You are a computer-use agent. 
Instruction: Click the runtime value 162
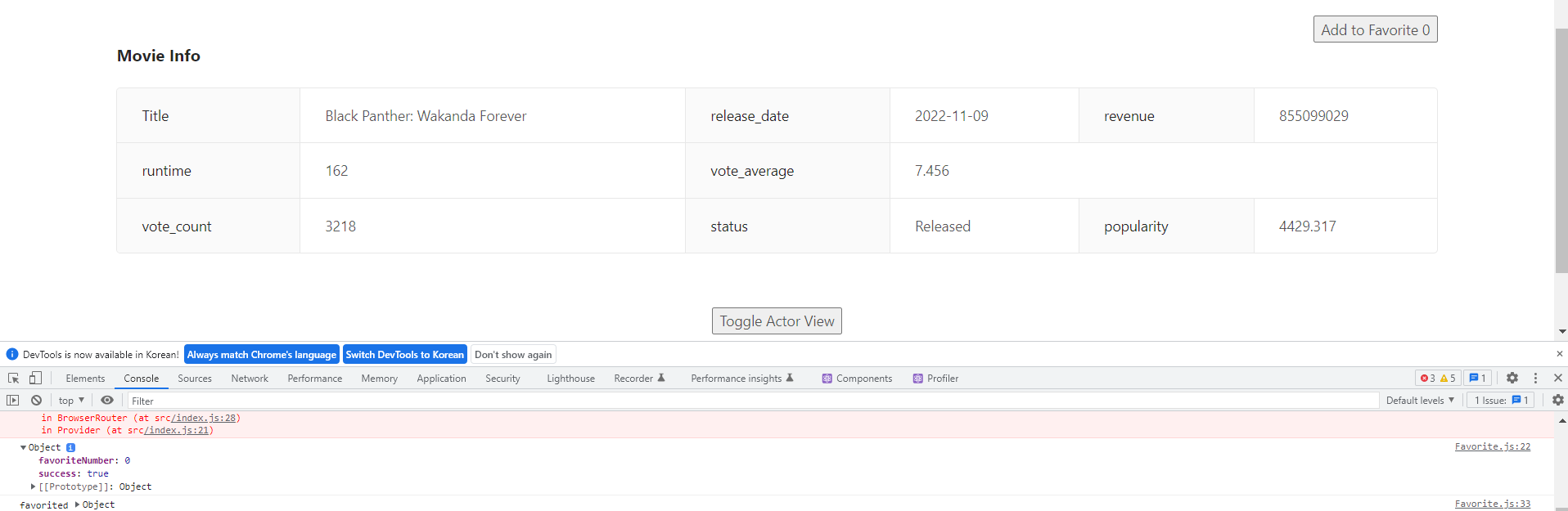(x=336, y=171)
